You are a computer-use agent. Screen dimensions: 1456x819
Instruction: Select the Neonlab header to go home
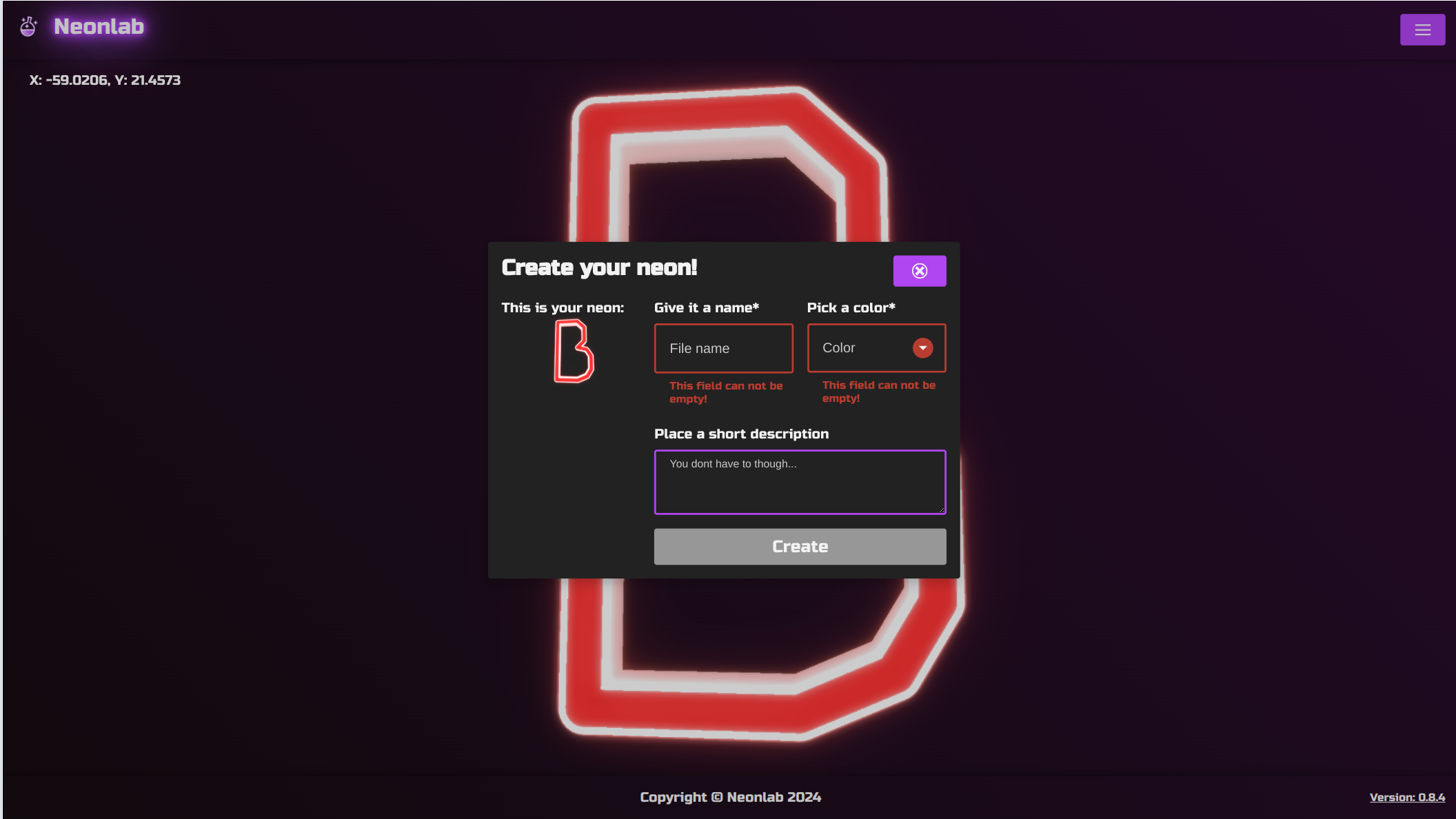[x=99, y=27]
